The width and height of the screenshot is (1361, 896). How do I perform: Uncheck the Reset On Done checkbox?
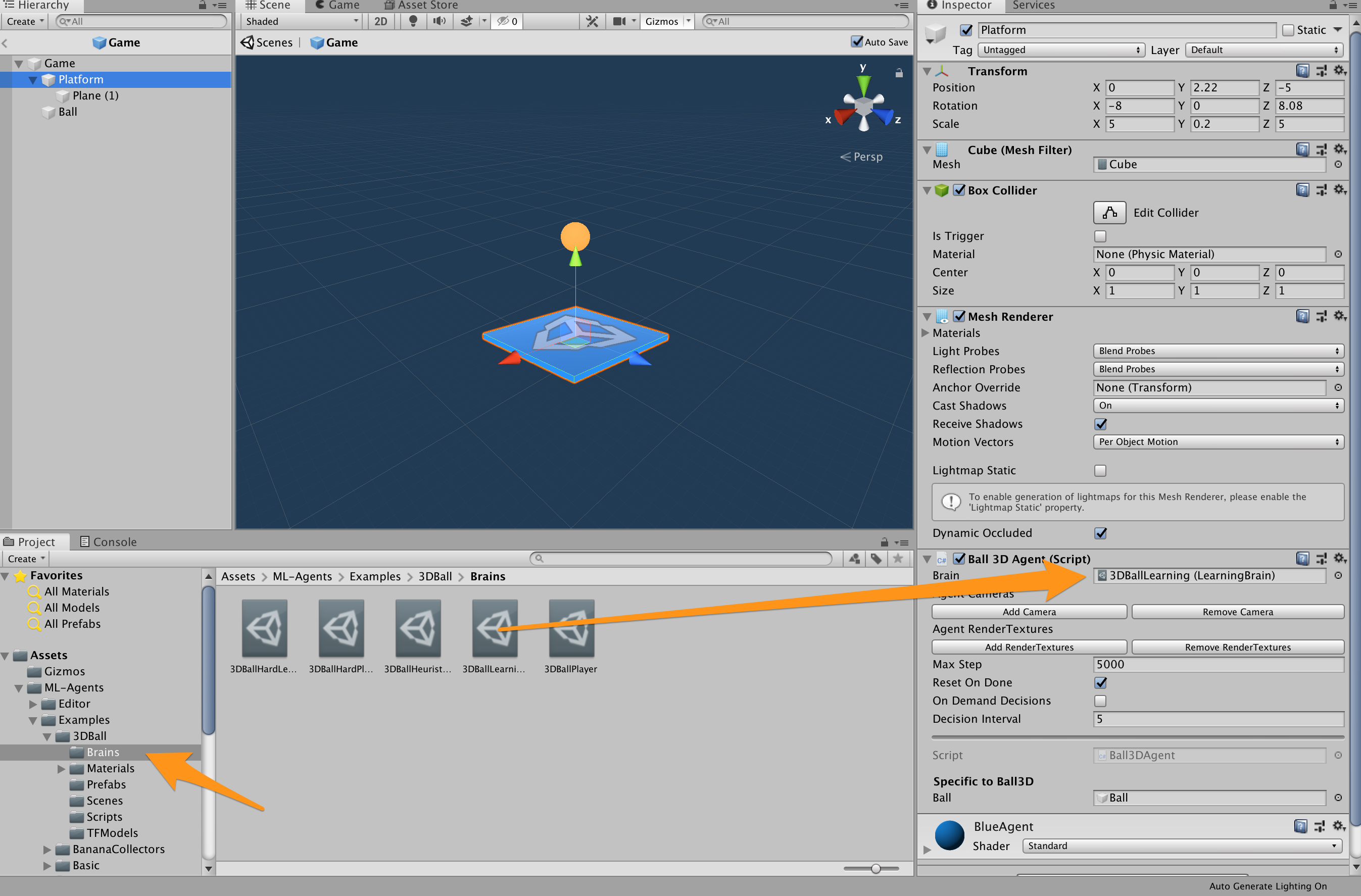[1100, 683]
